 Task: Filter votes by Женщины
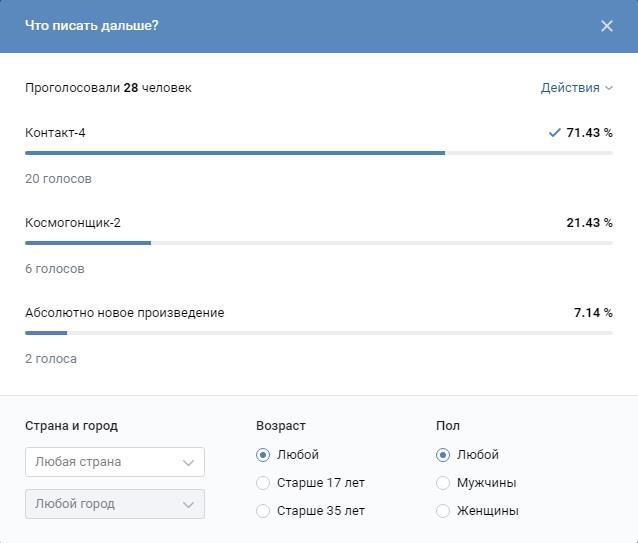(x=443, y=511)
